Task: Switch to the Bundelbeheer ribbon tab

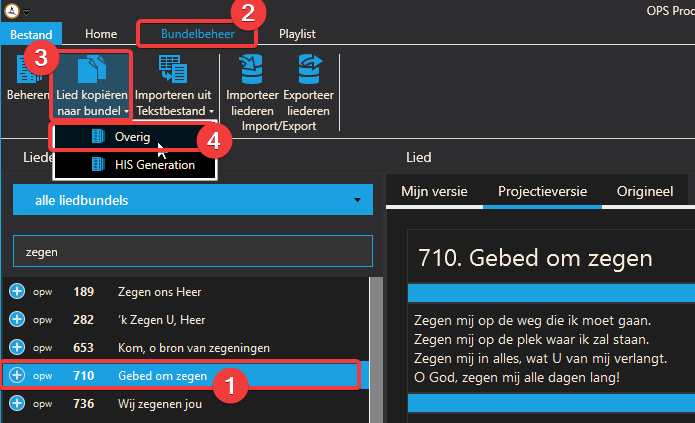Action: (x=198, y=34)
